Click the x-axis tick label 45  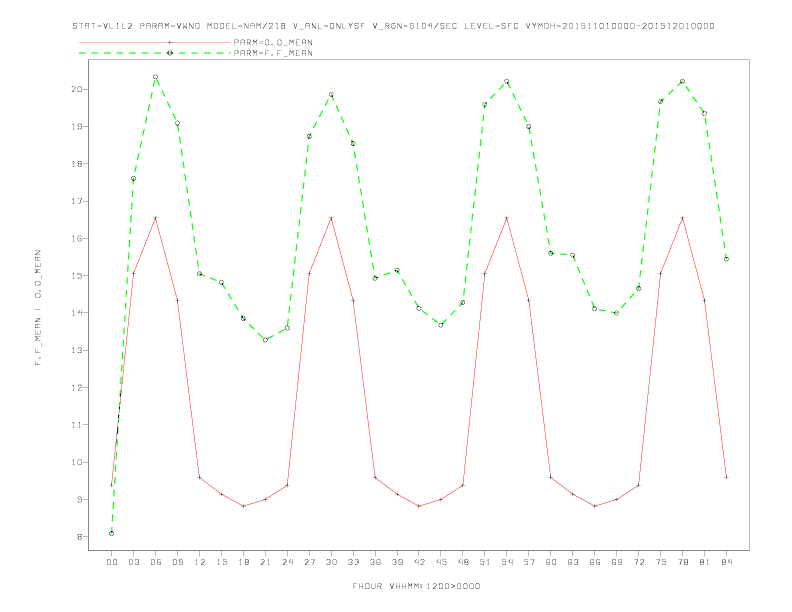pyautogui.click(x=441, y=562)
